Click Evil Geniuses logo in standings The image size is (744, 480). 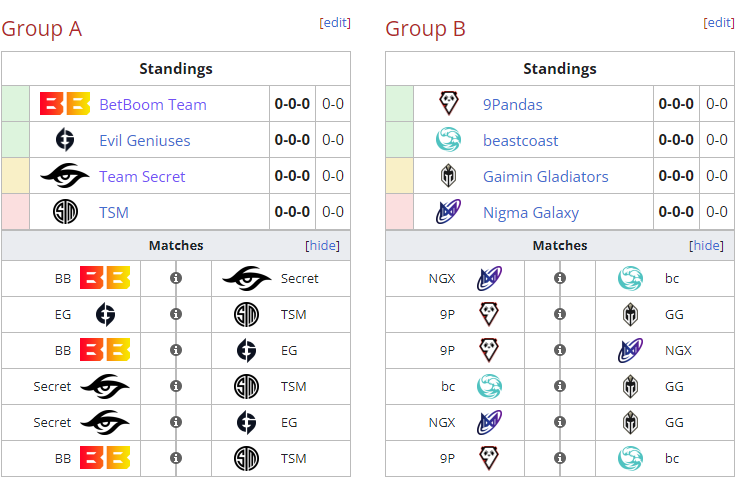click(65, 140)
